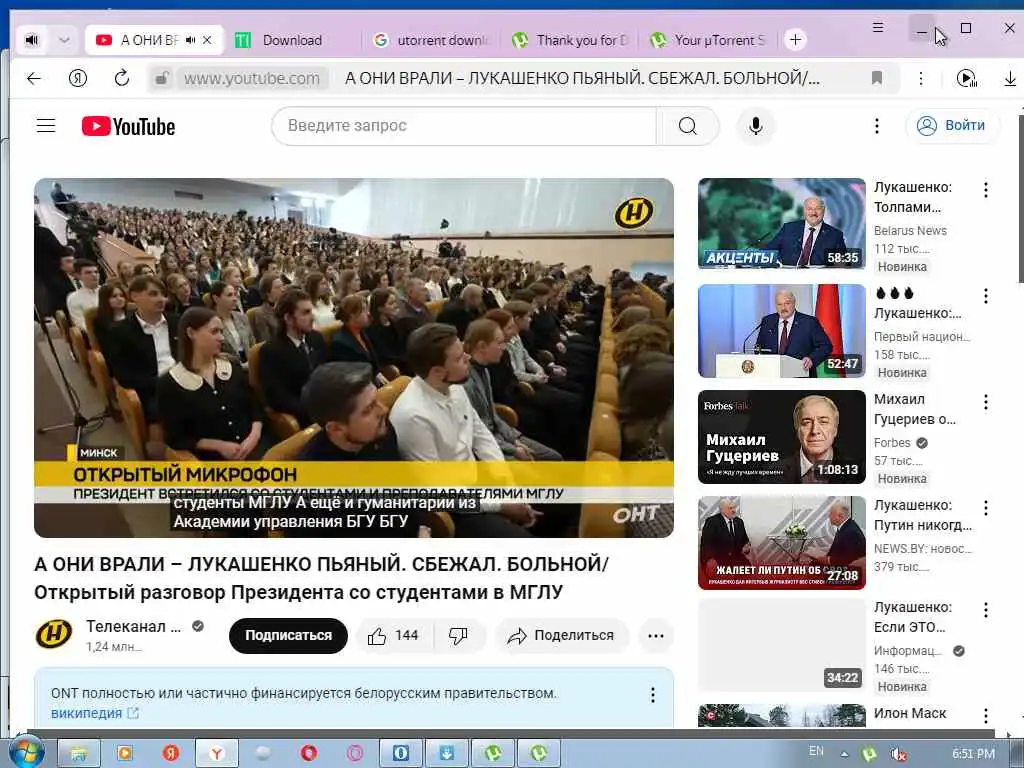This screenshot has height=768, width=1024.
Task: Open a new tab with the plus button
Action: 795,40
